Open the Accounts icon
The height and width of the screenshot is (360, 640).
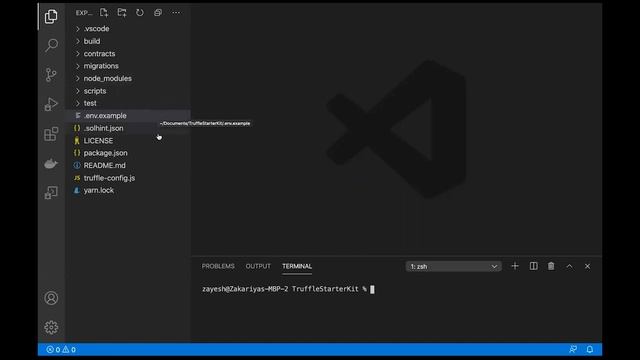(x=51, y=298)
